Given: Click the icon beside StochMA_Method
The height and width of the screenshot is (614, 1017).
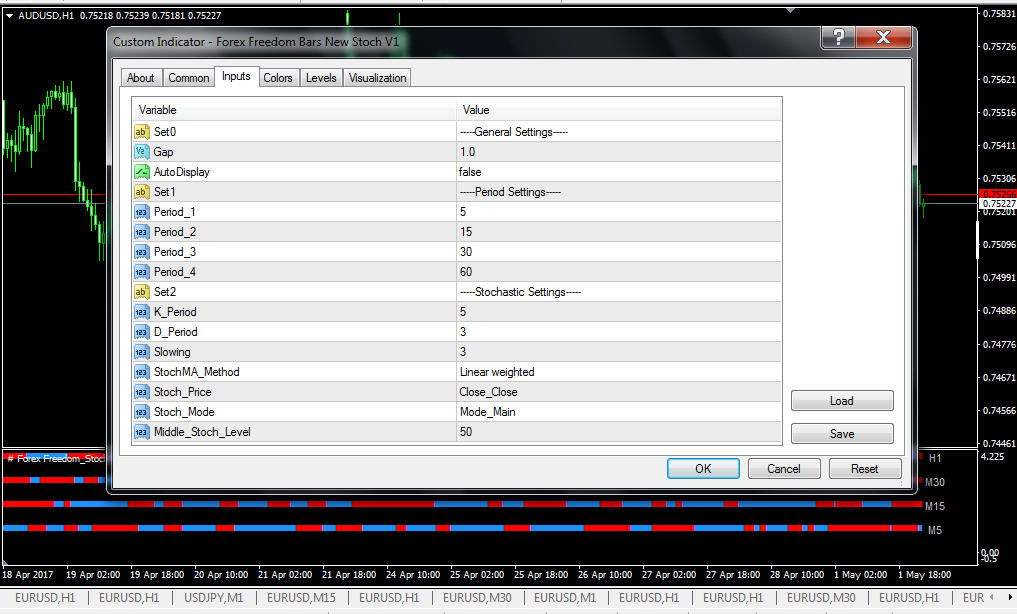Looking at the screenshot, I should 141,372.
